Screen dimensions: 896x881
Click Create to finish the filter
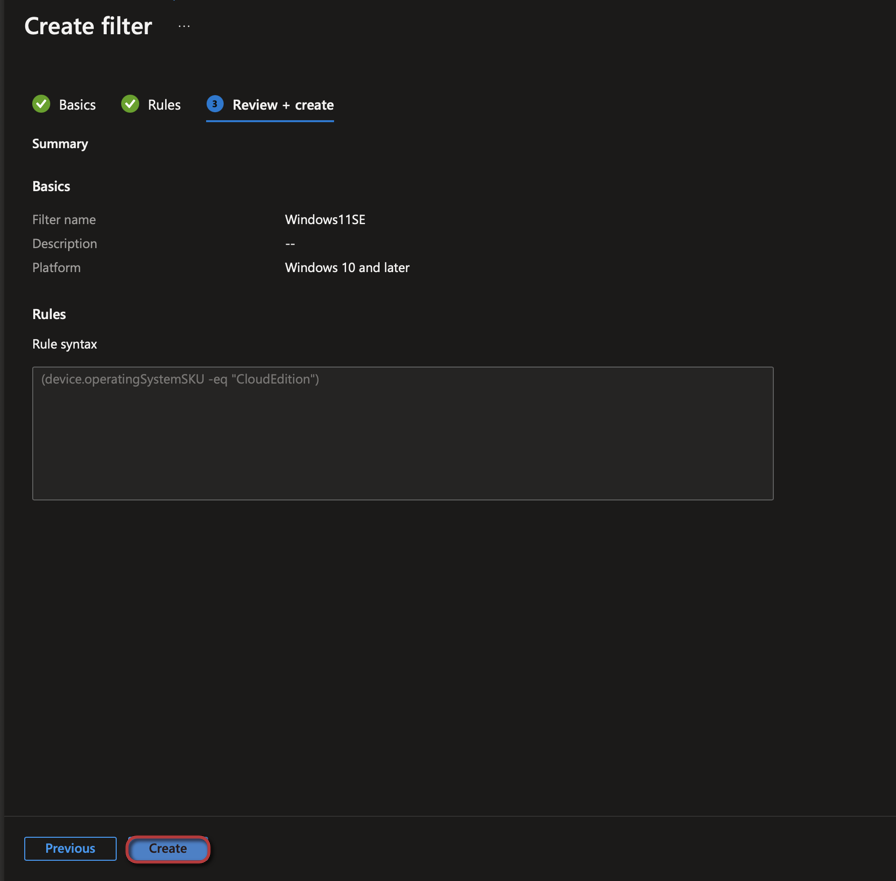(168, 849)
